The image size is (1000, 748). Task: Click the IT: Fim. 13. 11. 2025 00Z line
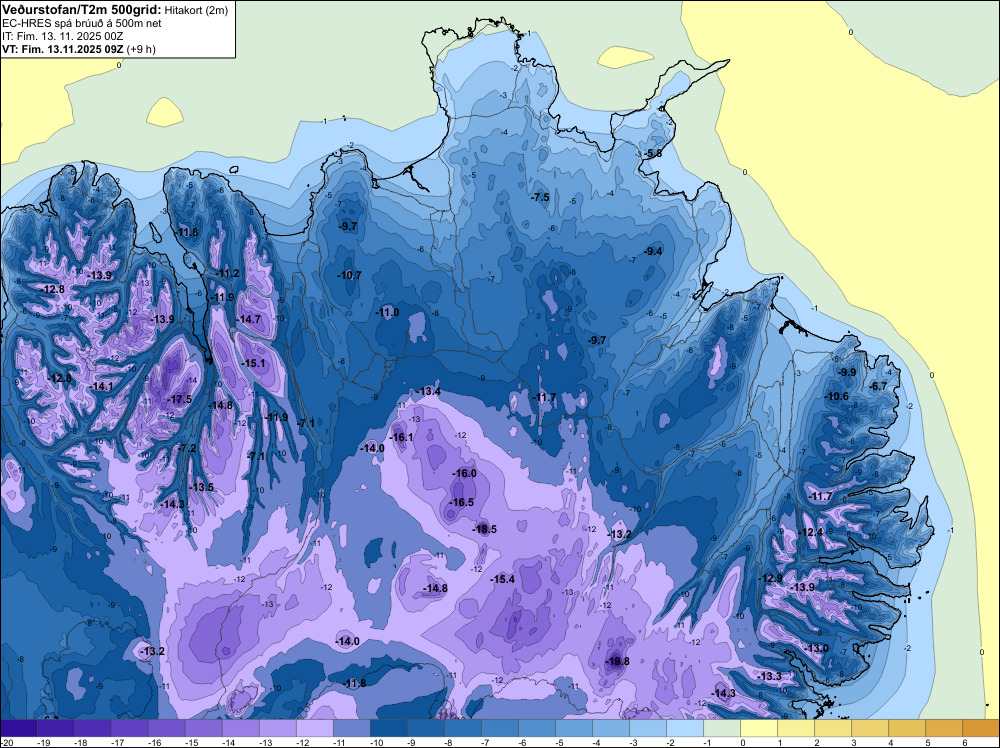tap(62, 36)
